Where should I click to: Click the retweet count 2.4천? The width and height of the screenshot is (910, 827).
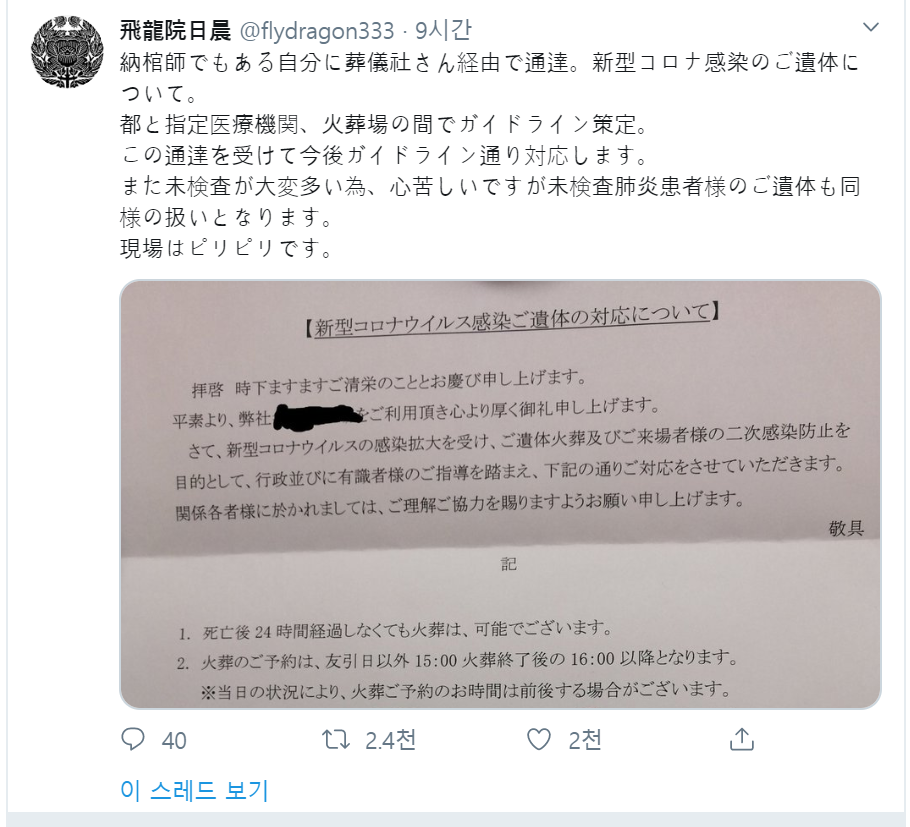(391, 740)
